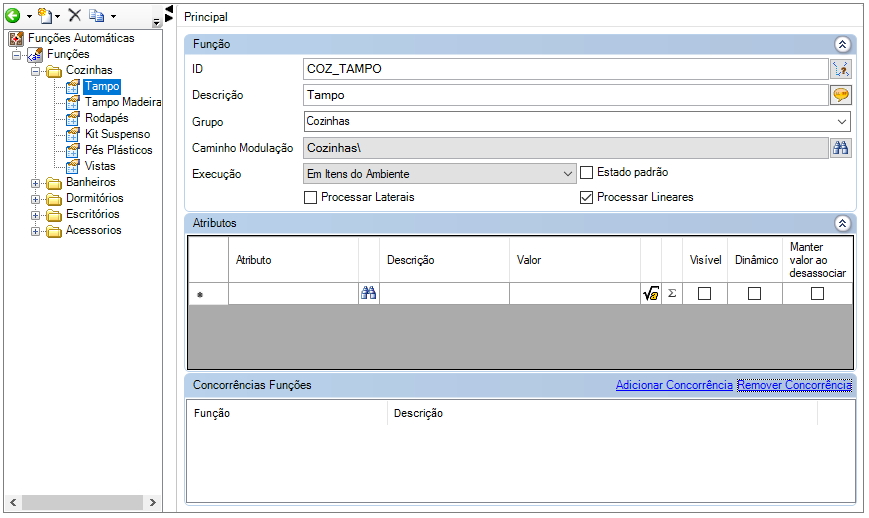Click the Remover Concorrência link
The width and height of the screenshot is (869, 518).
click(794, 385)
